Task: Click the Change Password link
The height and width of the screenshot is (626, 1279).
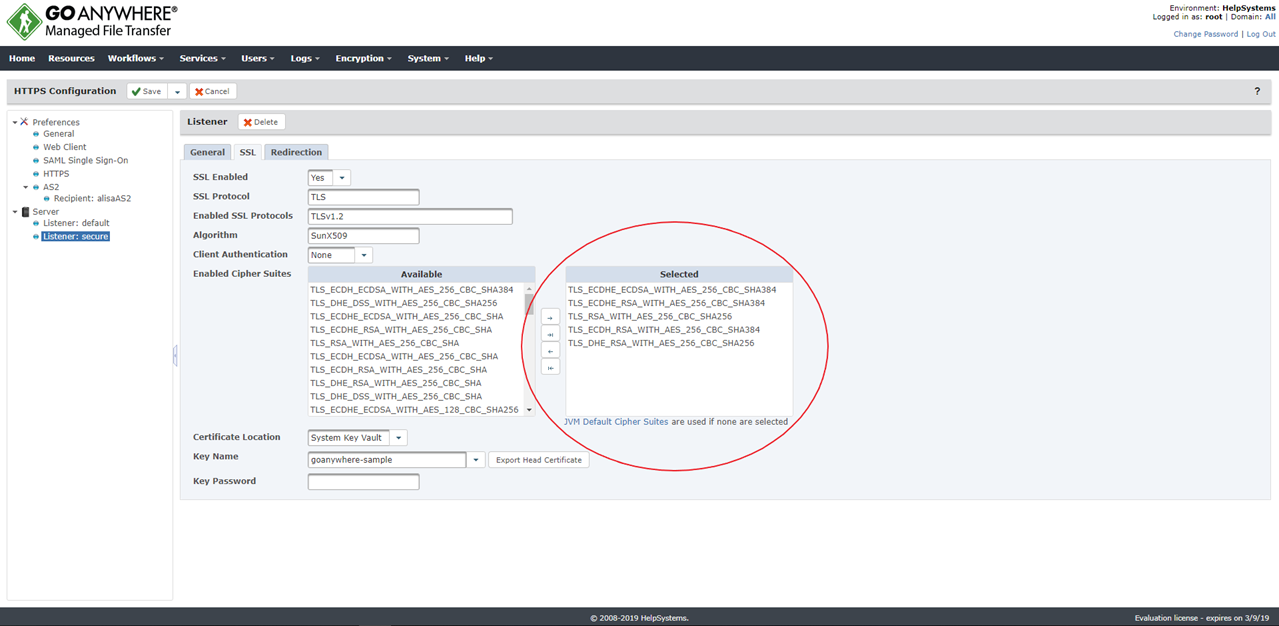Action: click(1205, 34)
